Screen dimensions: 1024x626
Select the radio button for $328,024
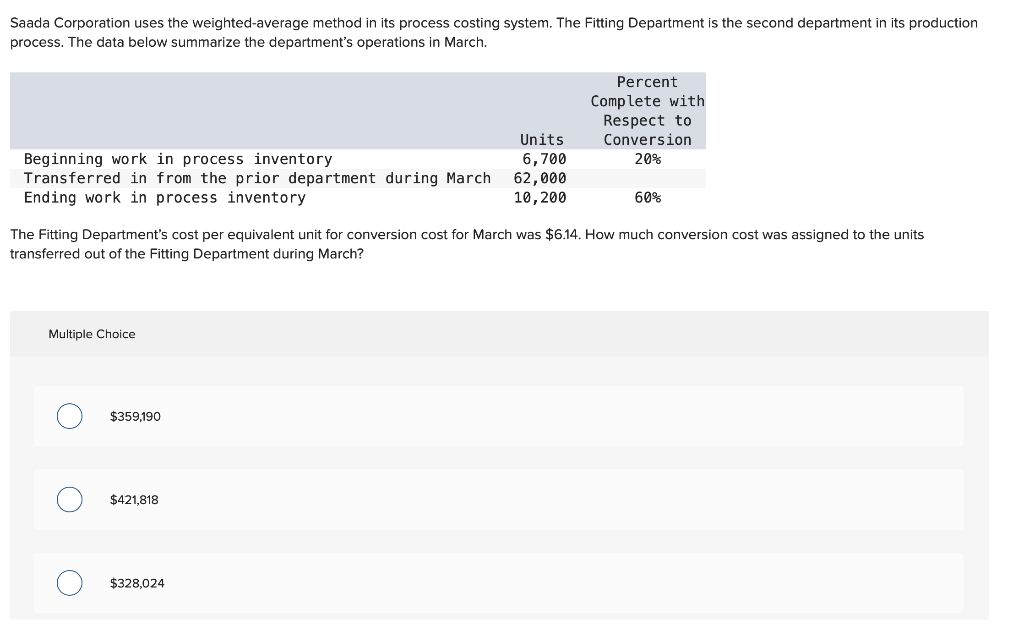click(69, 583)
